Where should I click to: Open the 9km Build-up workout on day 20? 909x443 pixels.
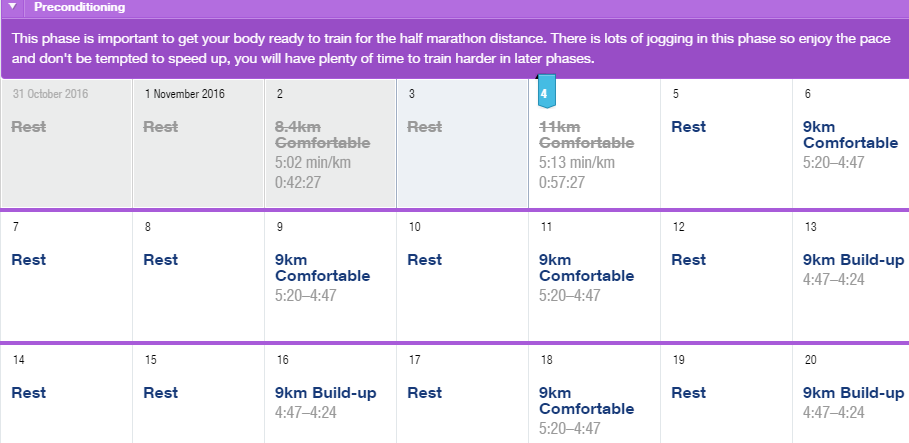click(x=853, y=393)
